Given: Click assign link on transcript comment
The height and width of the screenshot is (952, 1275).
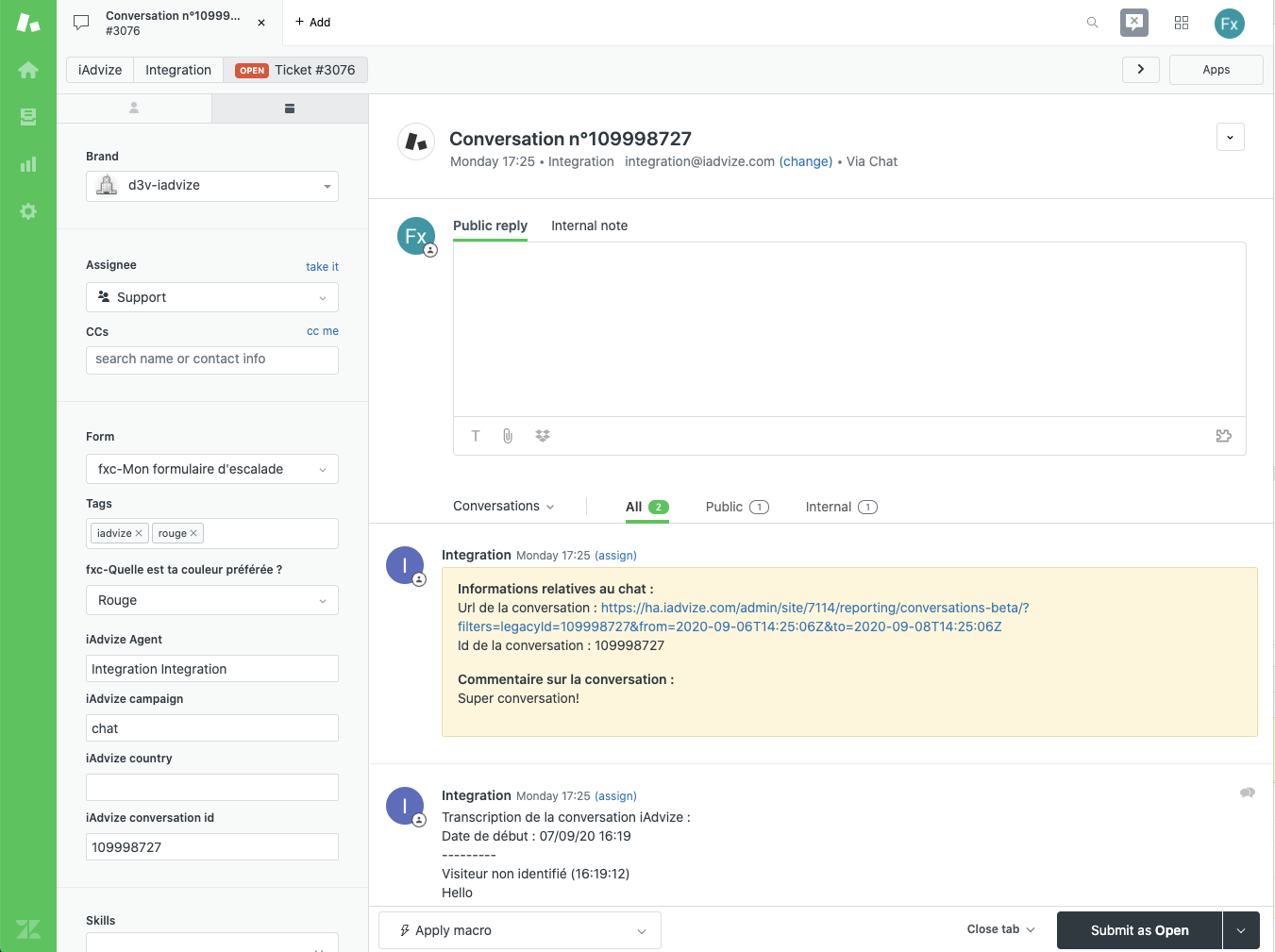Looking at the screenshot, I should [615, 796].
